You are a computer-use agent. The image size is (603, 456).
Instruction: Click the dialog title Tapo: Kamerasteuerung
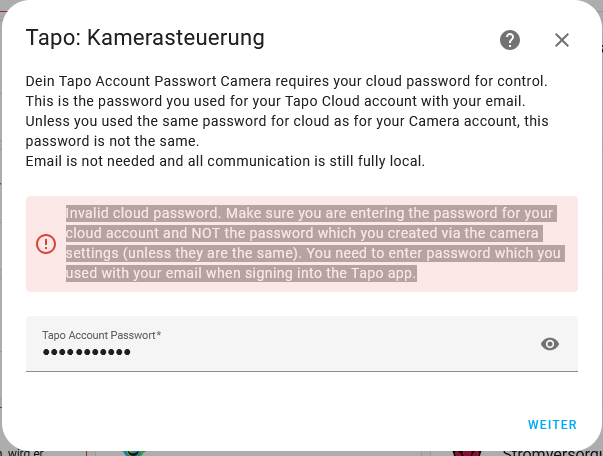tap(145, 39)
